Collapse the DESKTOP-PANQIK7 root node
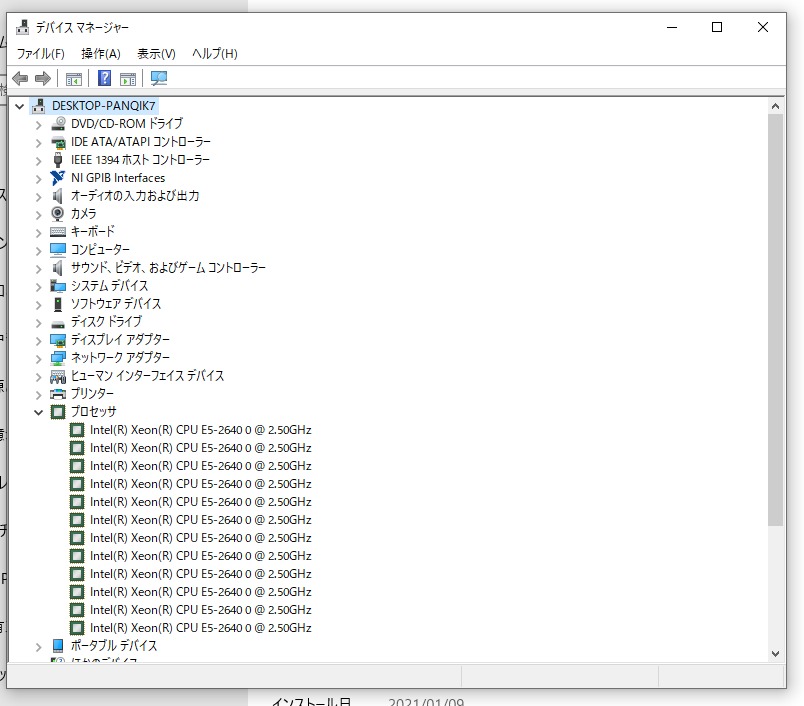Screen dimensions: 804x706 [x=19, y=107]
